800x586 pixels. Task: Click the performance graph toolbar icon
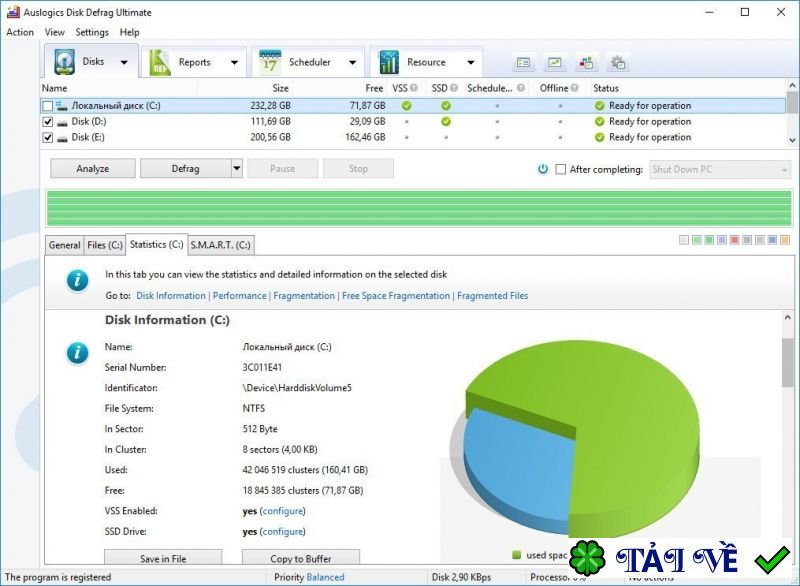[553, 62]
